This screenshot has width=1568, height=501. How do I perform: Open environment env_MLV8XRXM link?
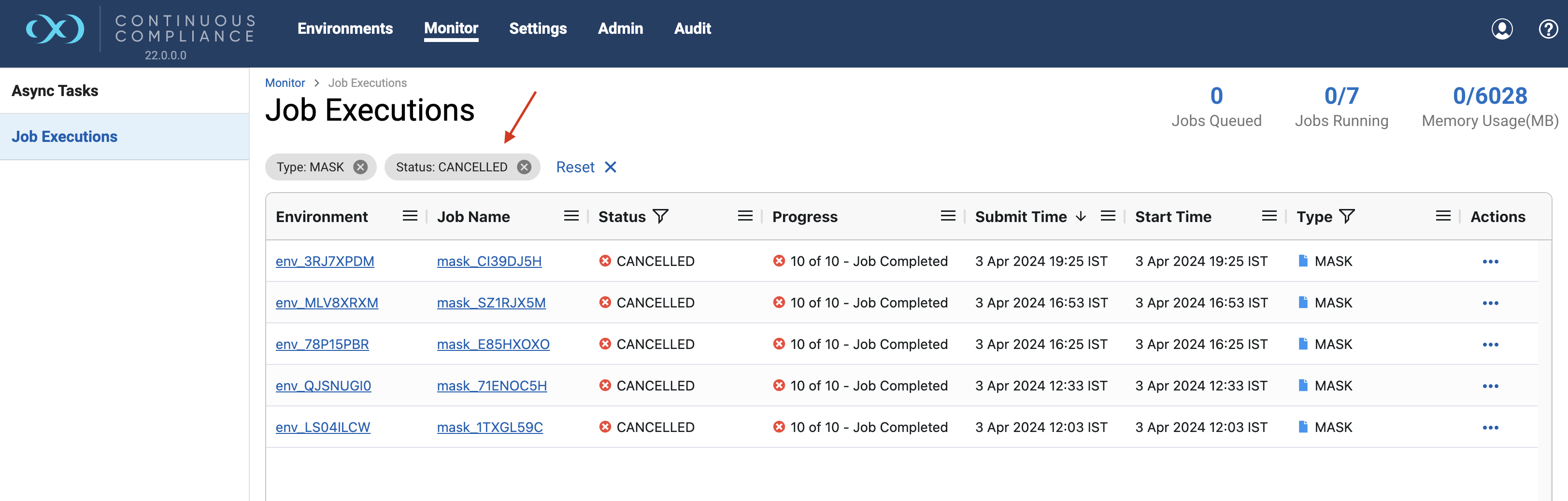[327, 303]
